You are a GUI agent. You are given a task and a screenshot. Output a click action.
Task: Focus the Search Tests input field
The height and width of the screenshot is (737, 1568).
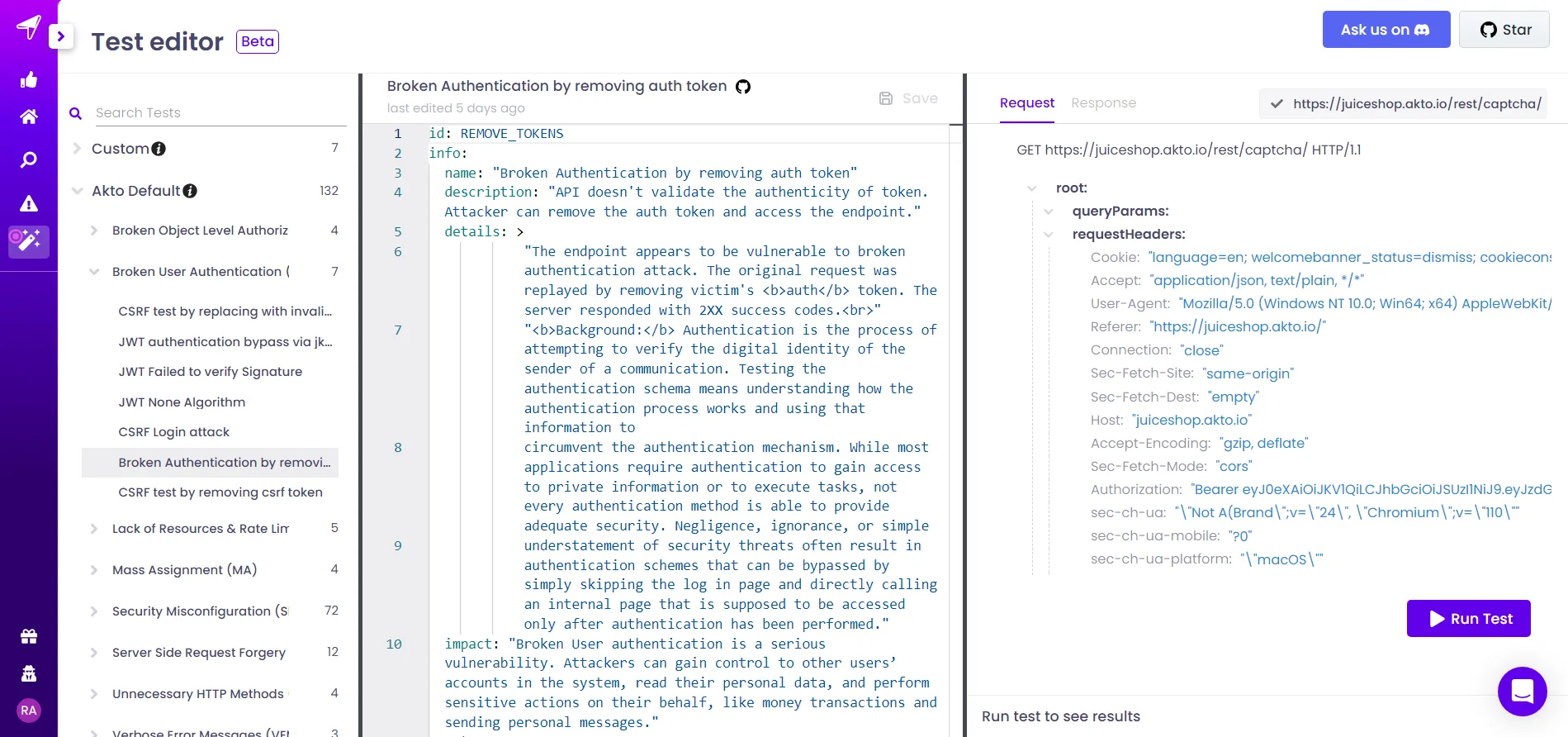[220, 113]
